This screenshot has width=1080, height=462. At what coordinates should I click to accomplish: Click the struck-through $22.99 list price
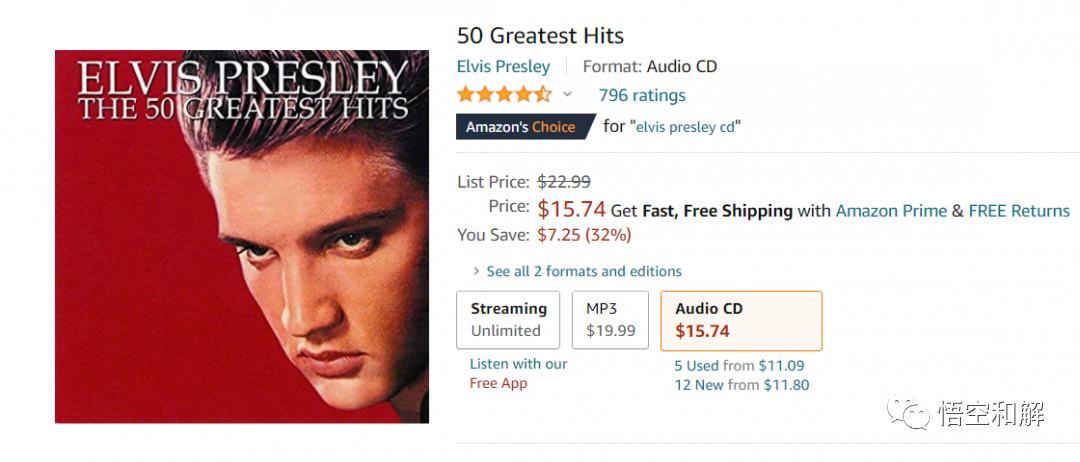[x=564, y=182]
